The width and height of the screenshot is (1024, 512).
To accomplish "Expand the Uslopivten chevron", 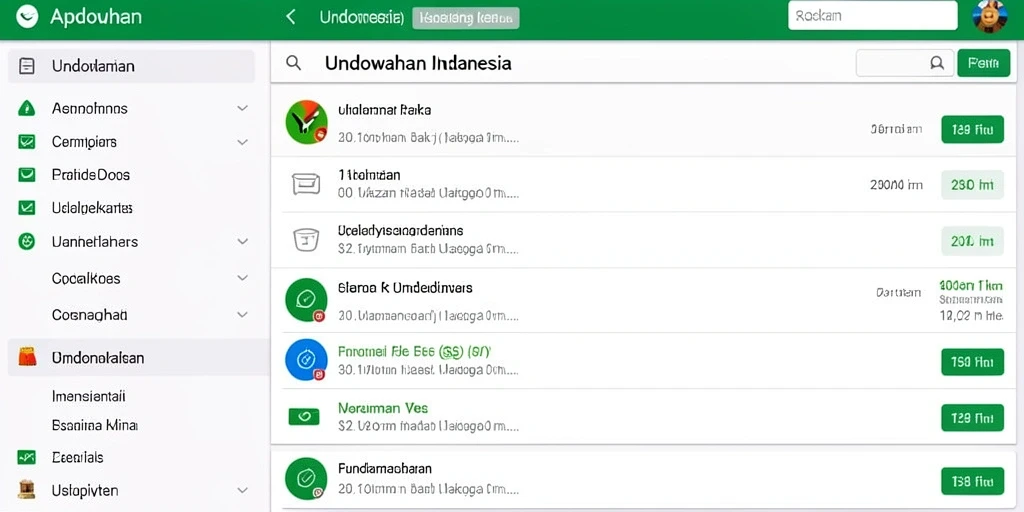I will [x=242, y=490].
